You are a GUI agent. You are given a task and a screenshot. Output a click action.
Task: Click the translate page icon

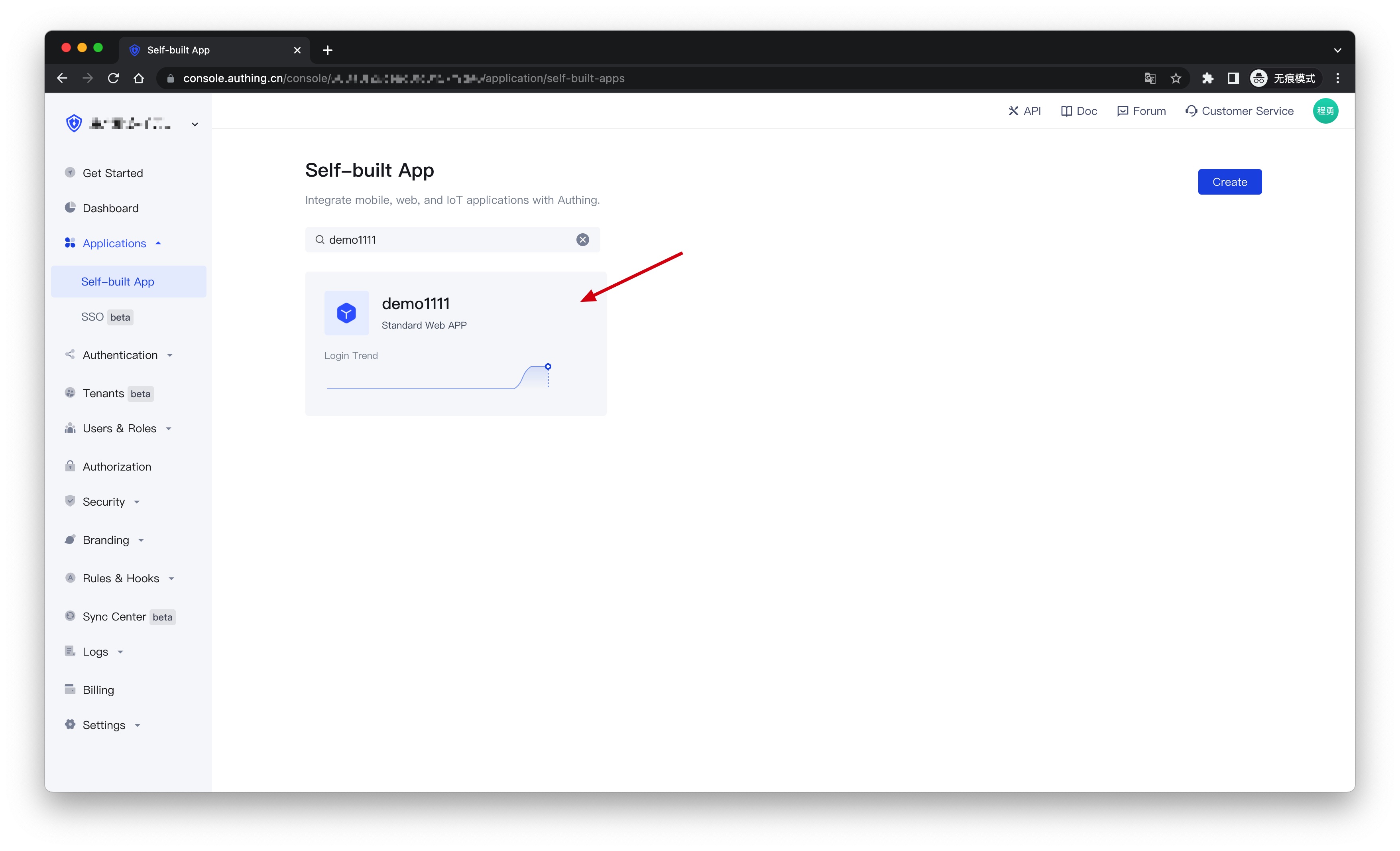pos(1149,78)
